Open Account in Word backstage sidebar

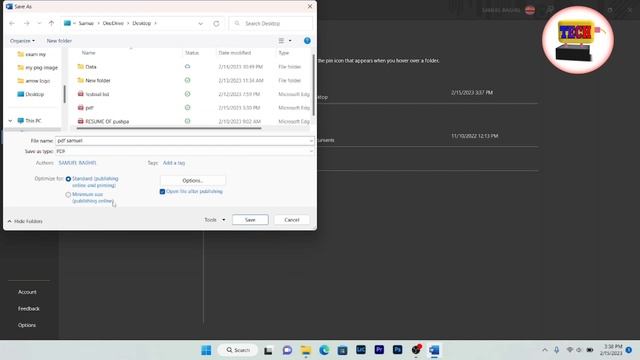[27, 292]
